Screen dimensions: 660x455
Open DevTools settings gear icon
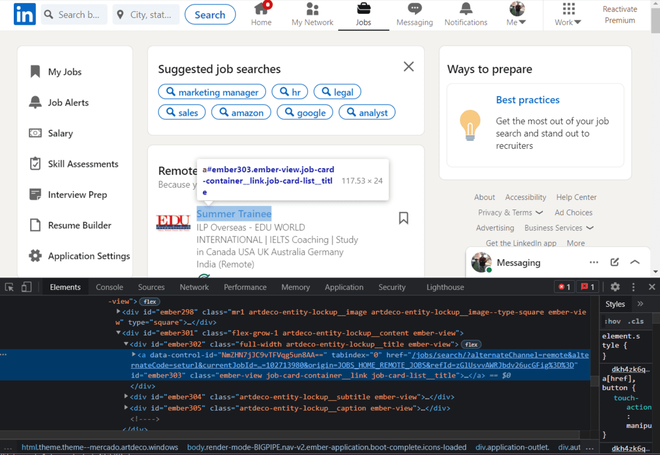615,287
